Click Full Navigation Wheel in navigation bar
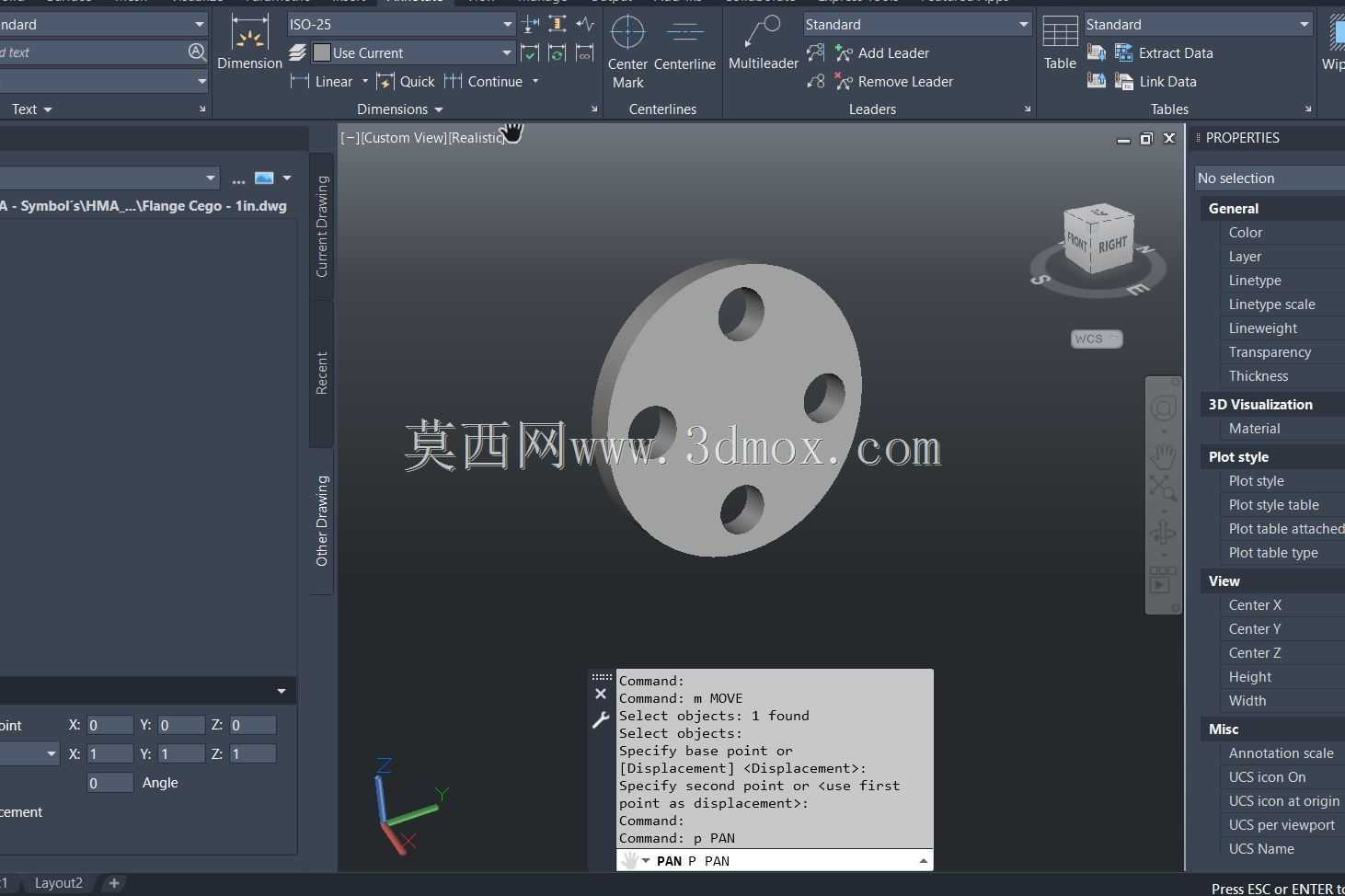 1164,408
